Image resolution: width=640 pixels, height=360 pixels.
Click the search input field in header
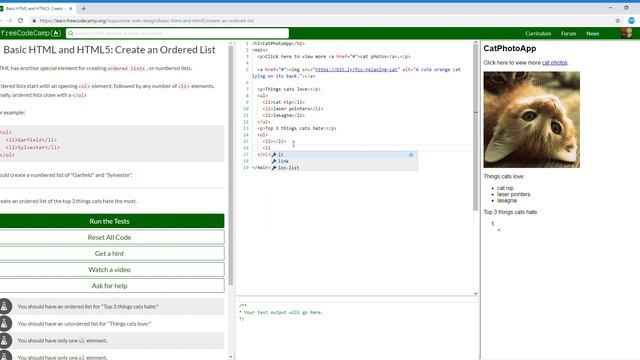(178, 33)
